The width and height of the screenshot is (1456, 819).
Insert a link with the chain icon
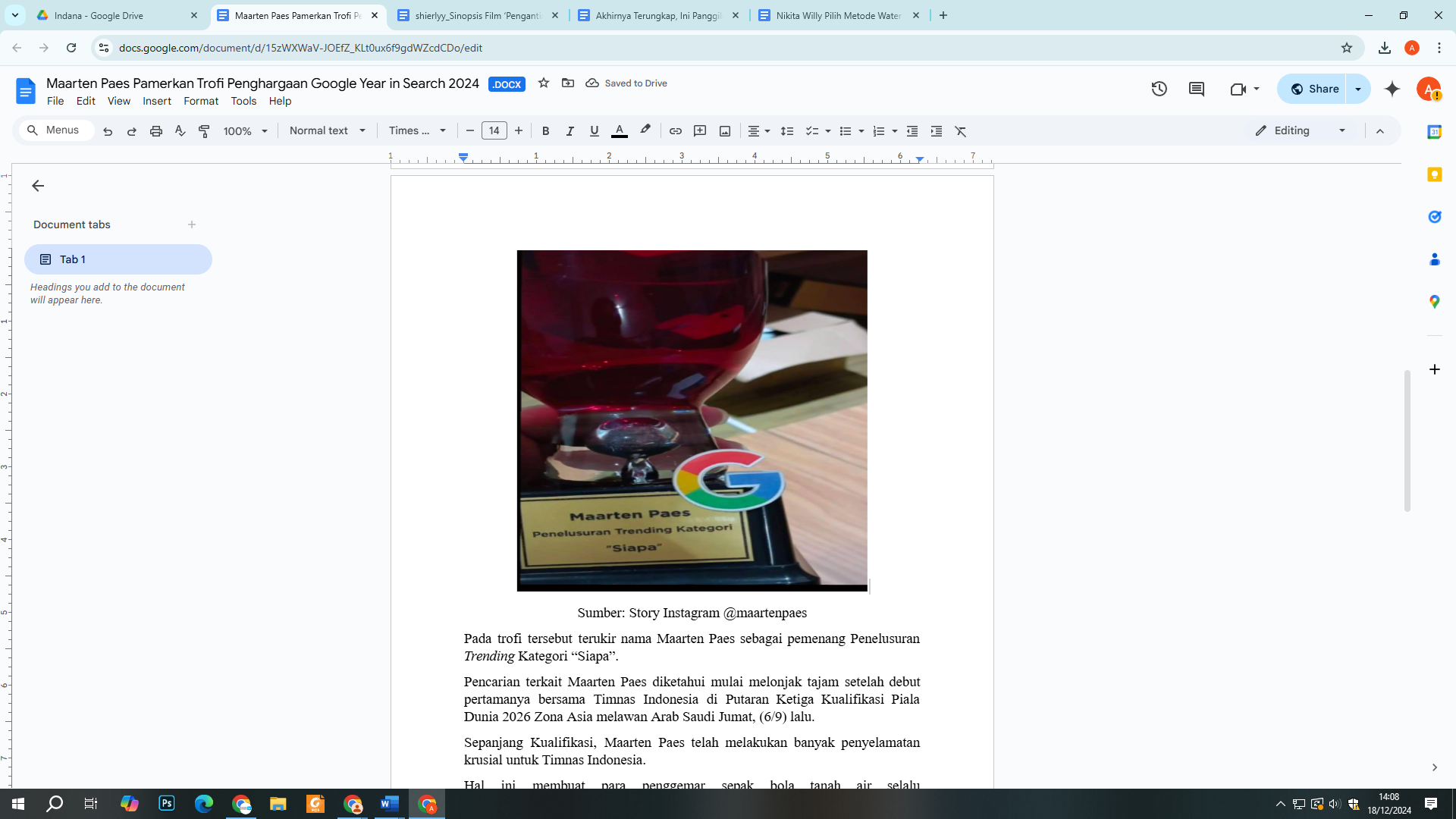(x=676, y=131)
